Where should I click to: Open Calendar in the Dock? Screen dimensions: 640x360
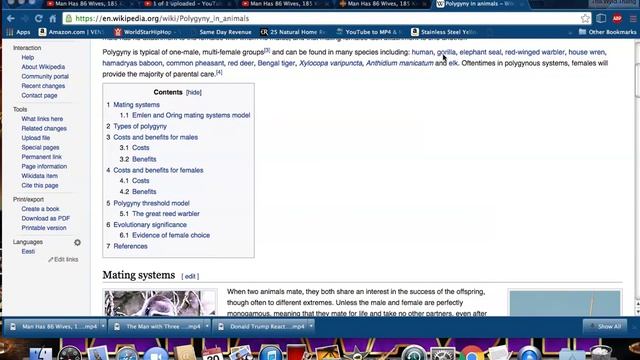[212, 353]
